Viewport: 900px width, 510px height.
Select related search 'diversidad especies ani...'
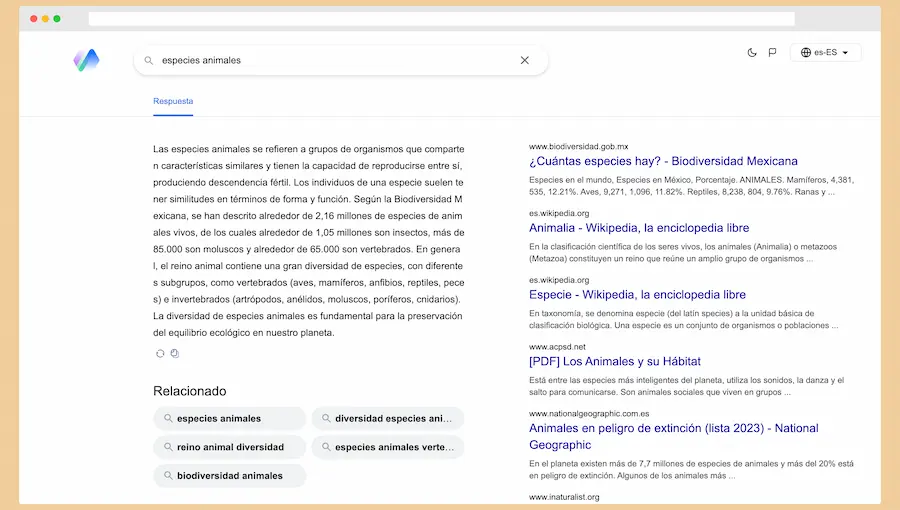pyautogui.click(x=387, y=418)
